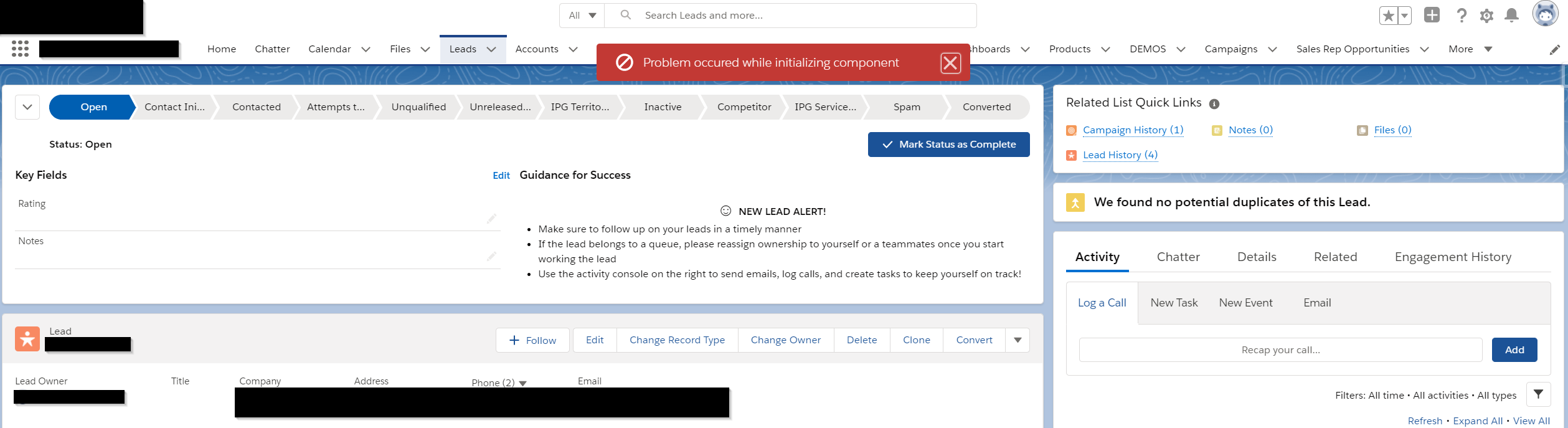The image size is (1568, 428).
Task: Select the Unqualified path stage
Action: tap(418, 107)
